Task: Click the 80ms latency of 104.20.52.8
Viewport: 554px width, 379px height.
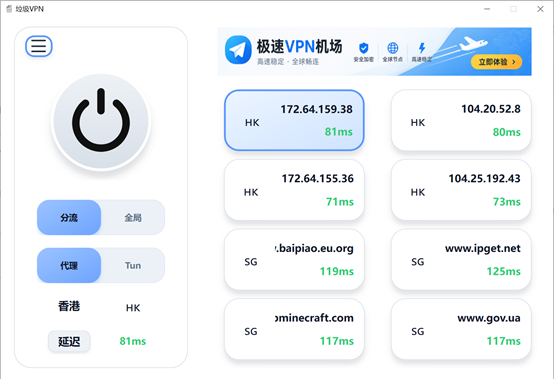Action: pos(507,132)
